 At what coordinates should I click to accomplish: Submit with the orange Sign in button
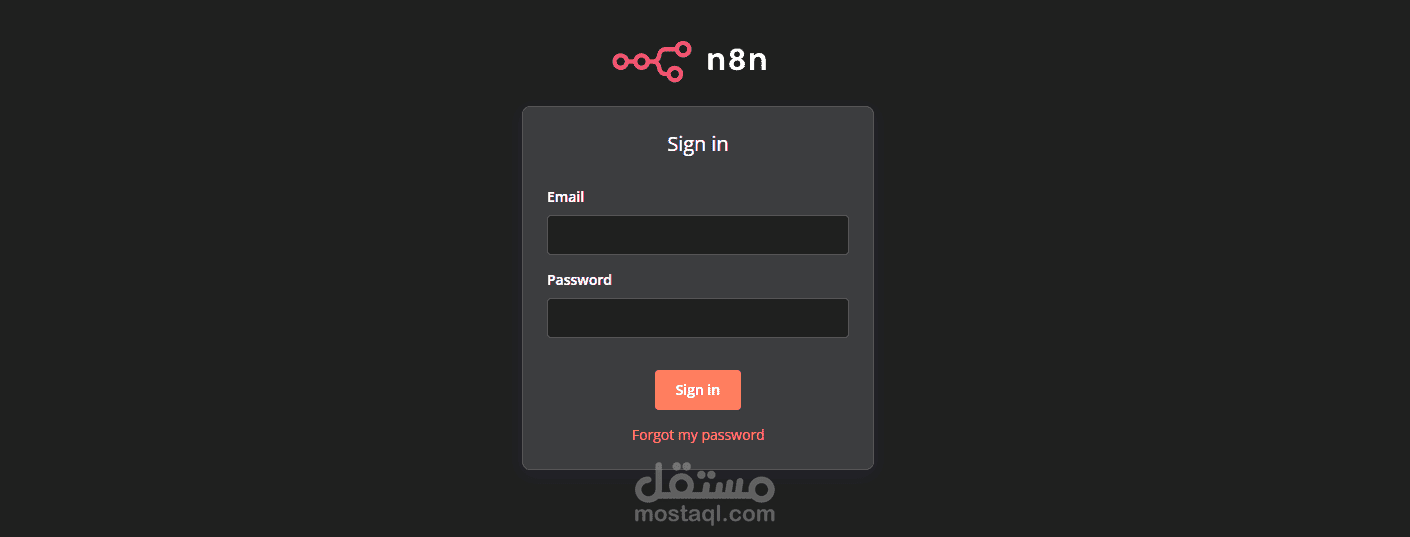[x=698, y=390]
